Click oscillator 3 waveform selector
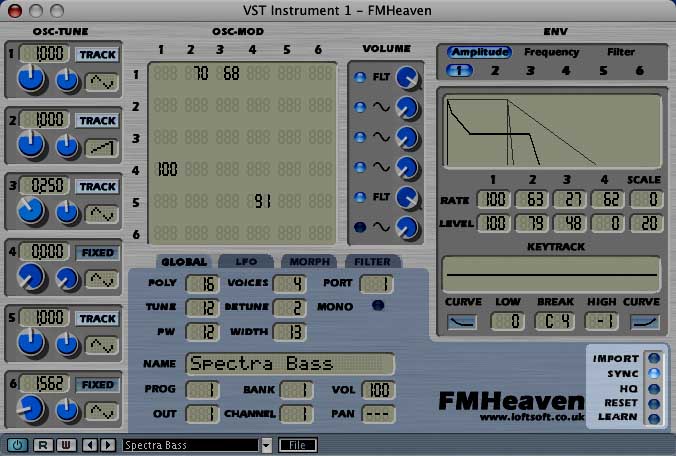 tap(102, 214)
